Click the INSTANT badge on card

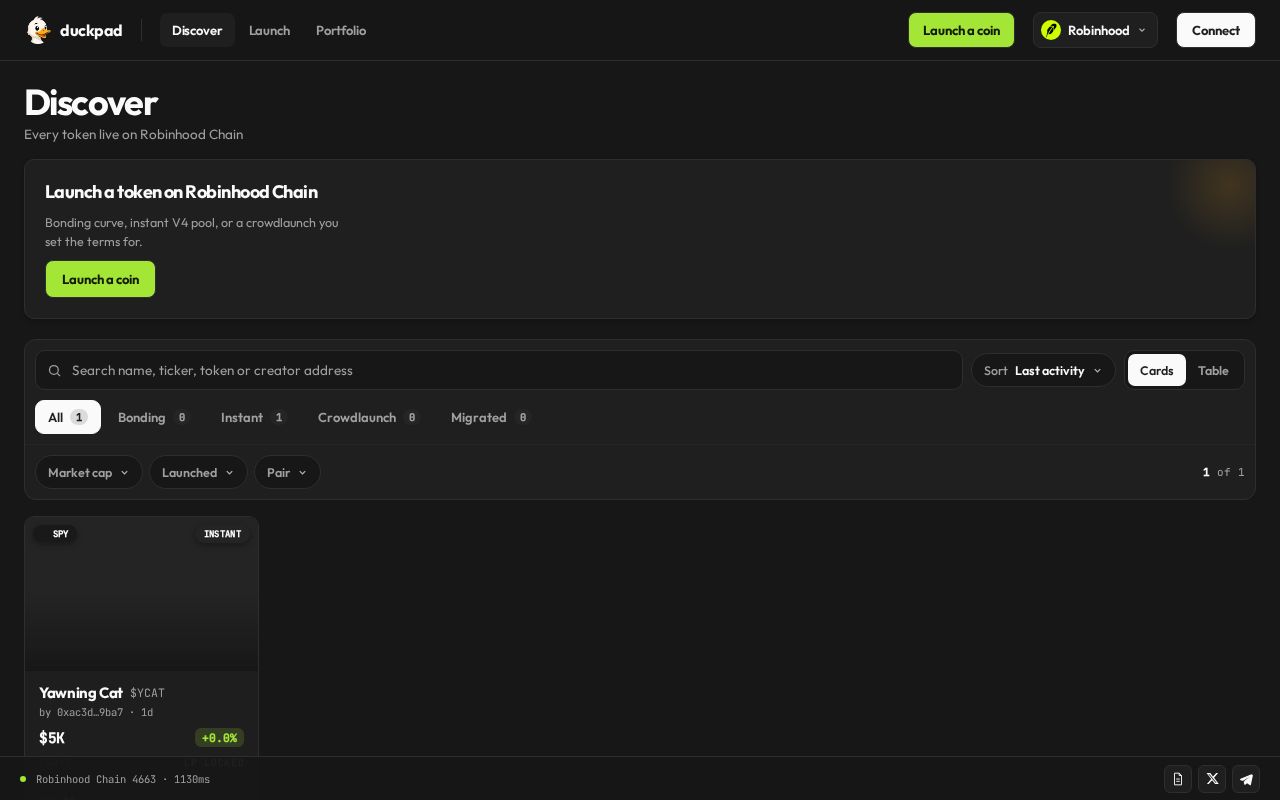[222, 534]
